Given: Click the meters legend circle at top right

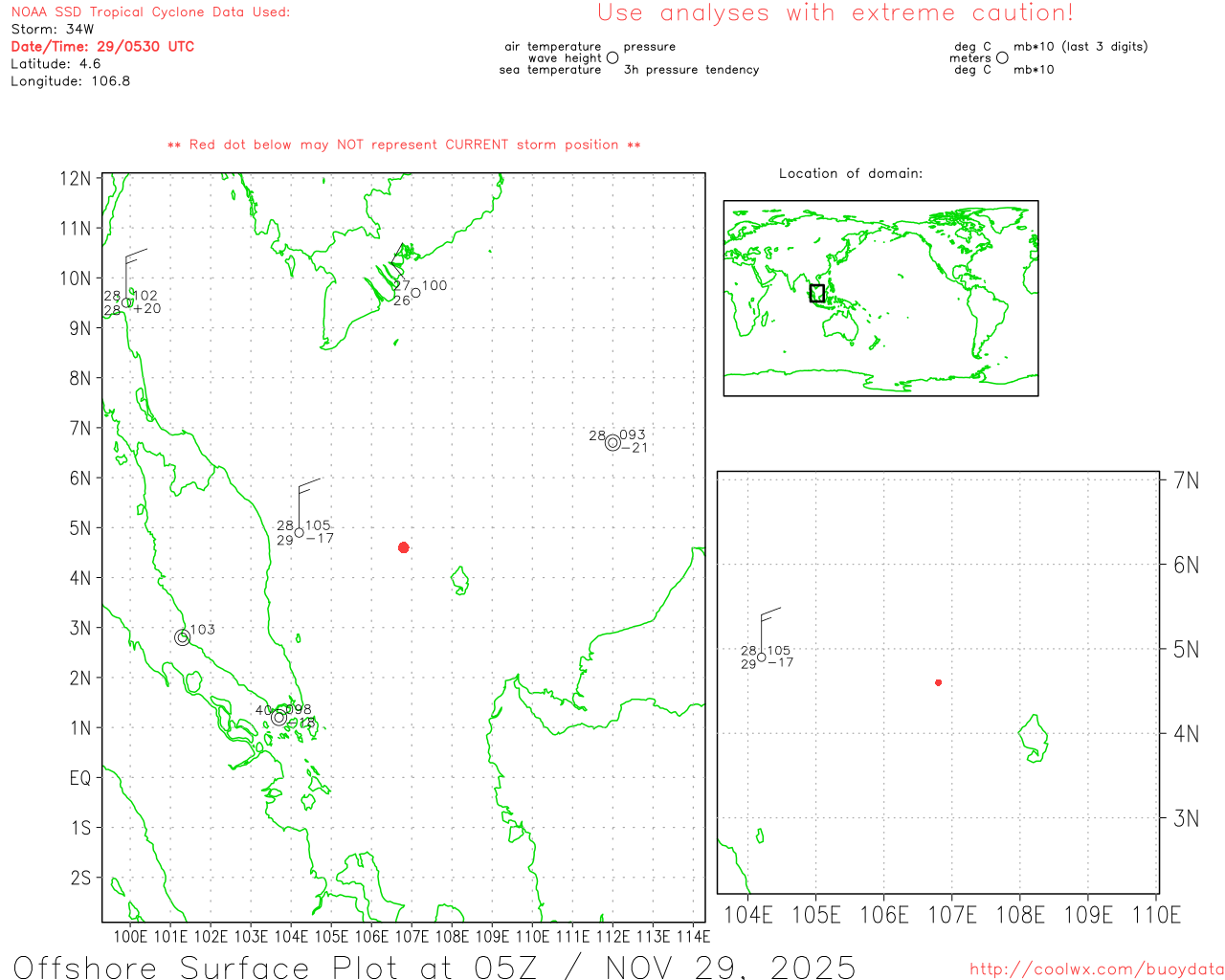Looking at the screenshot, I should 1002,57.
